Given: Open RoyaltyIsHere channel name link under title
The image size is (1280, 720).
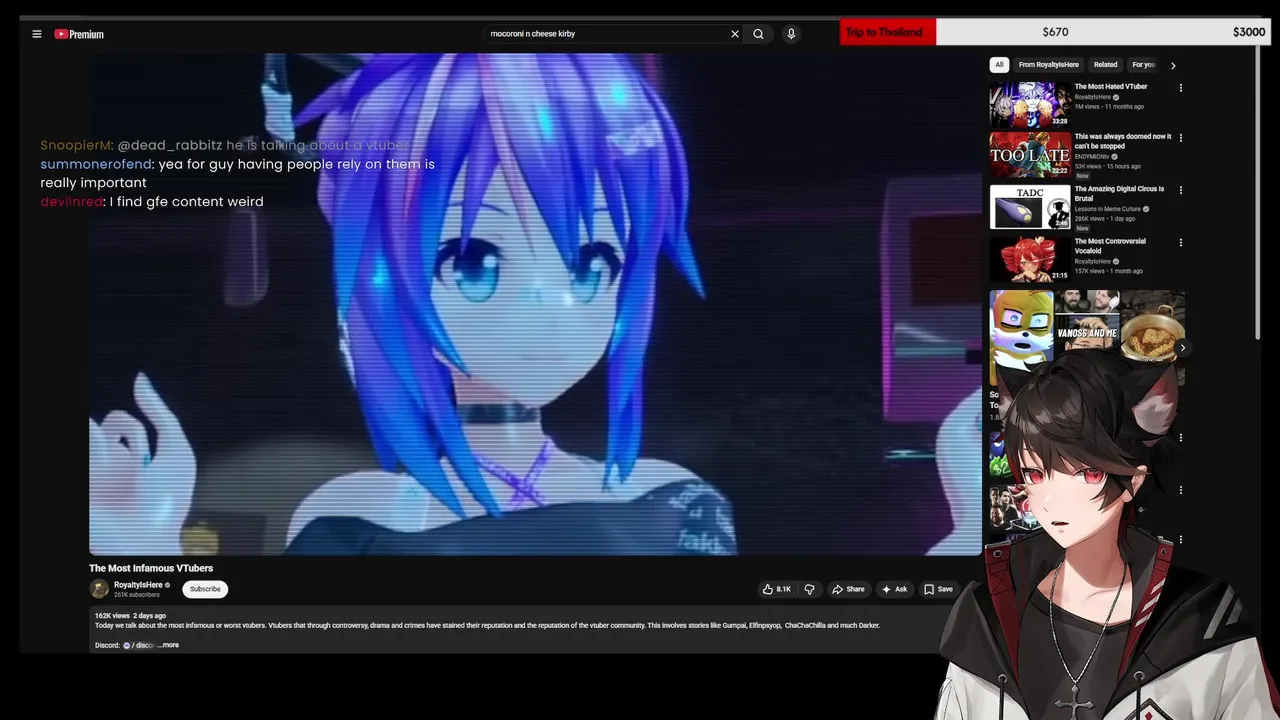Looking at the screenshot, I should 138,585.
